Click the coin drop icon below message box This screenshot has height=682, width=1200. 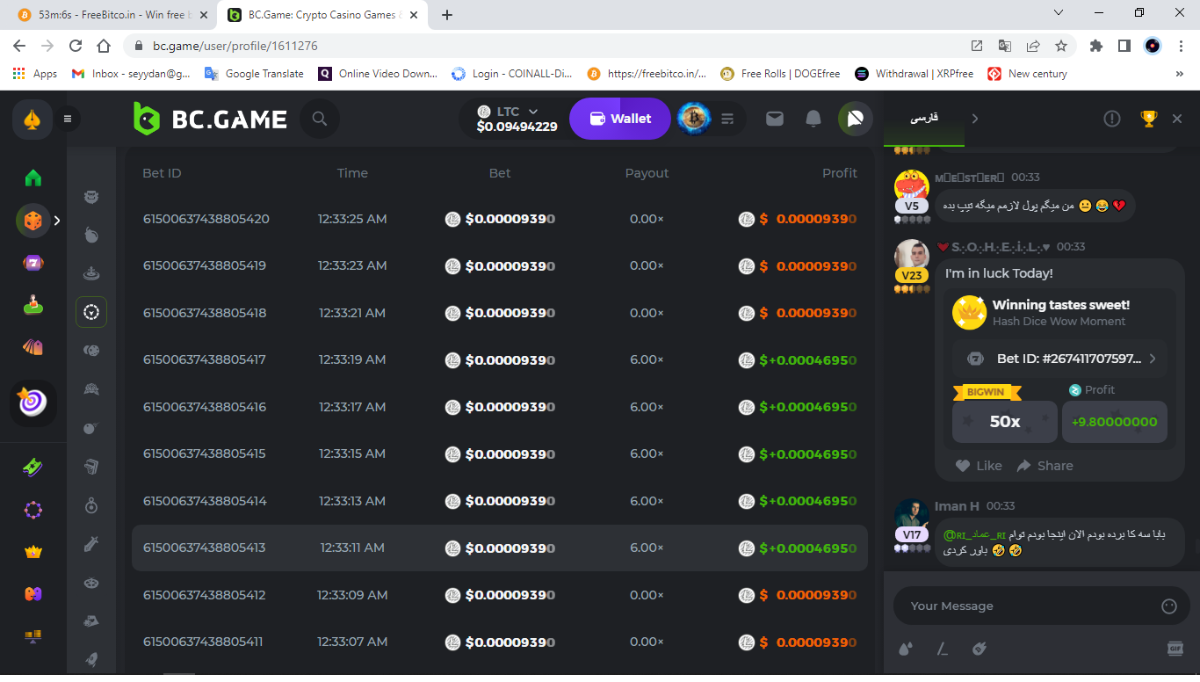click(x=906, y=649)
